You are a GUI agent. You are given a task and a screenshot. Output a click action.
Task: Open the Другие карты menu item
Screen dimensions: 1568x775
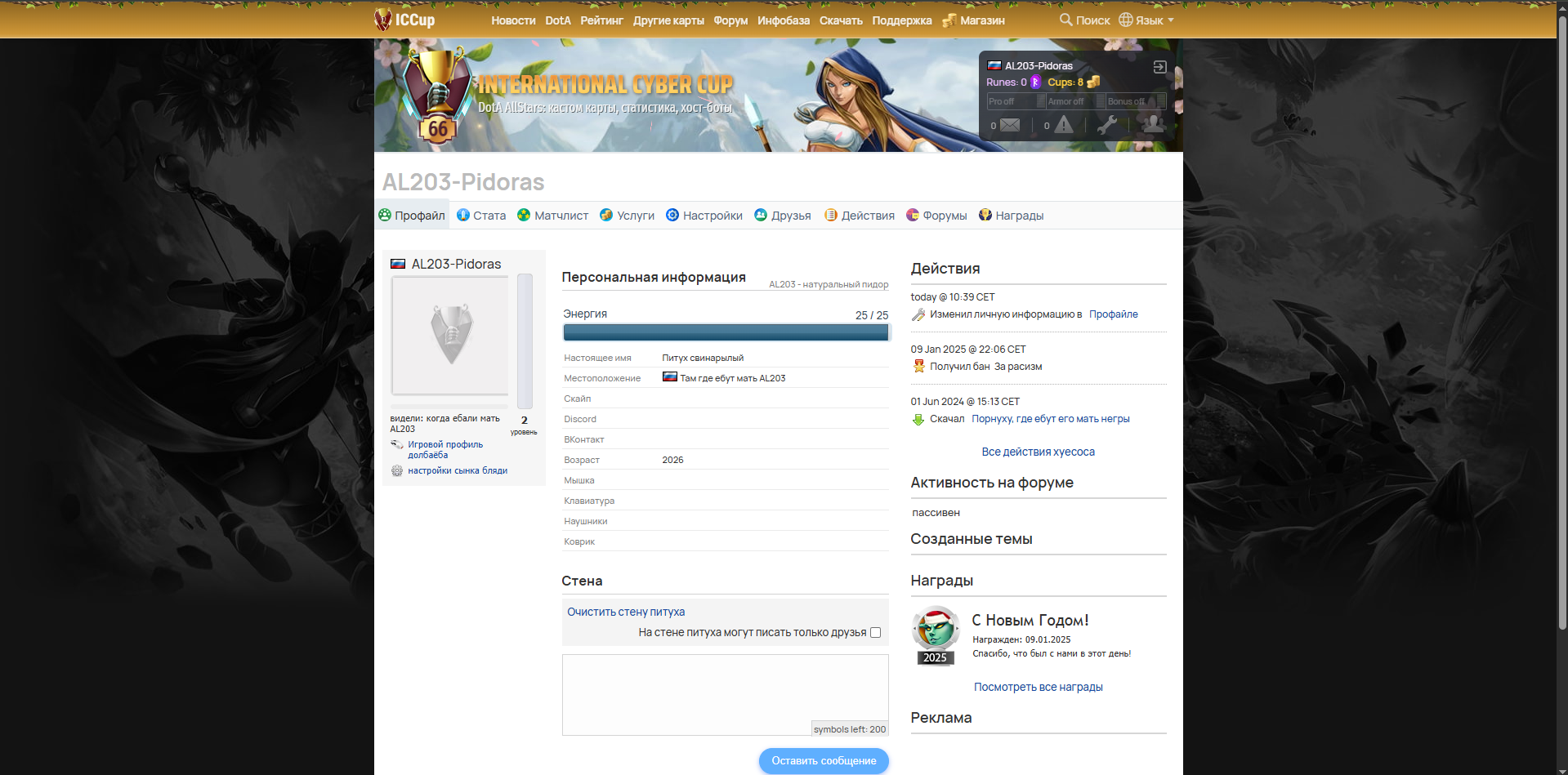[x=668, y=20]
